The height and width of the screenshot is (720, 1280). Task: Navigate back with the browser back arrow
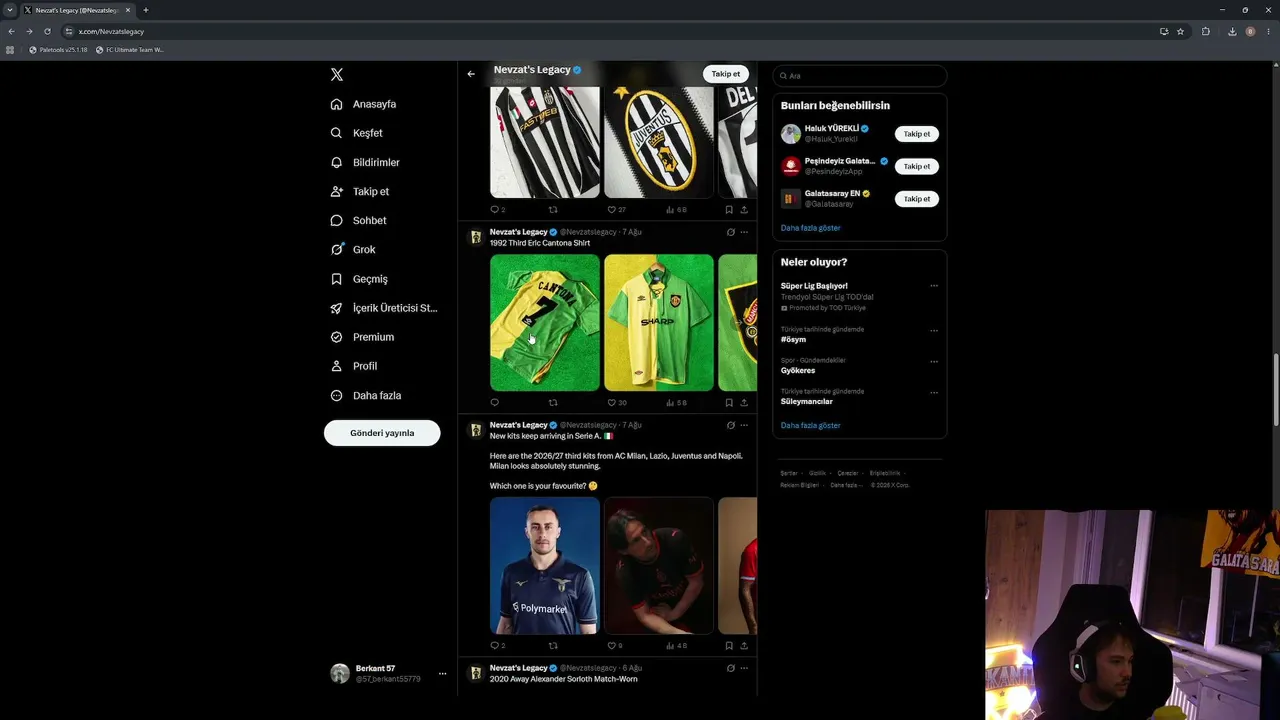(11, 31)
